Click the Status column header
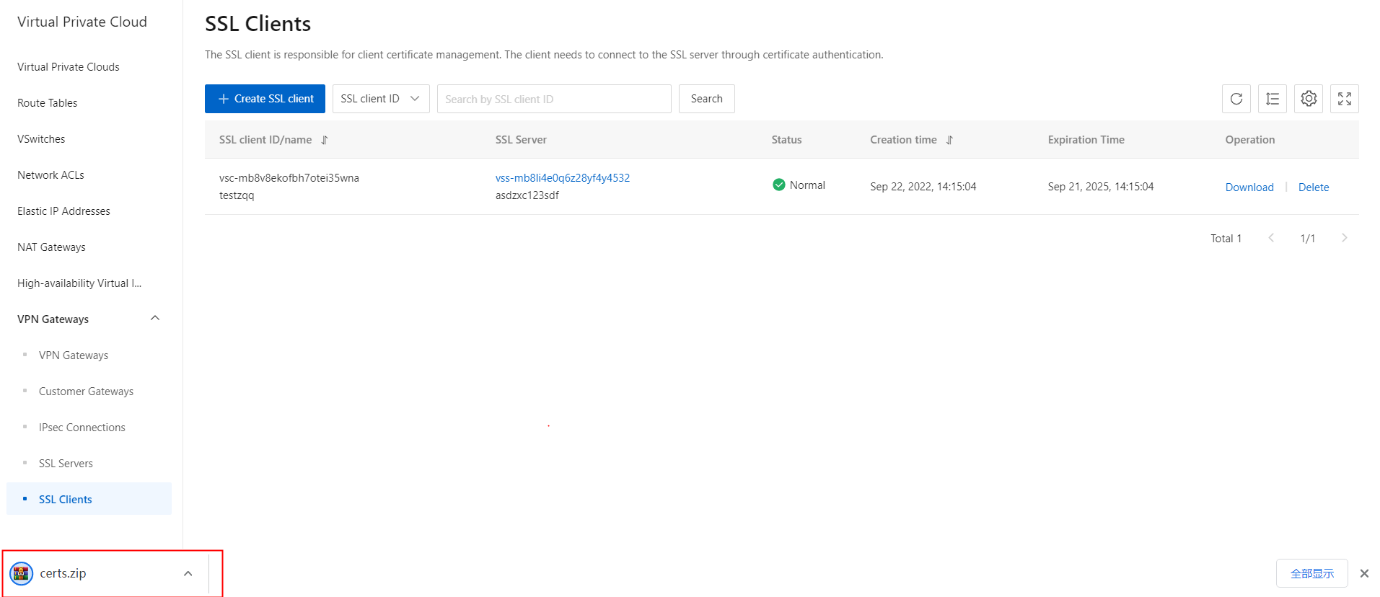1380x597 pixels. [x=787, y=140]
